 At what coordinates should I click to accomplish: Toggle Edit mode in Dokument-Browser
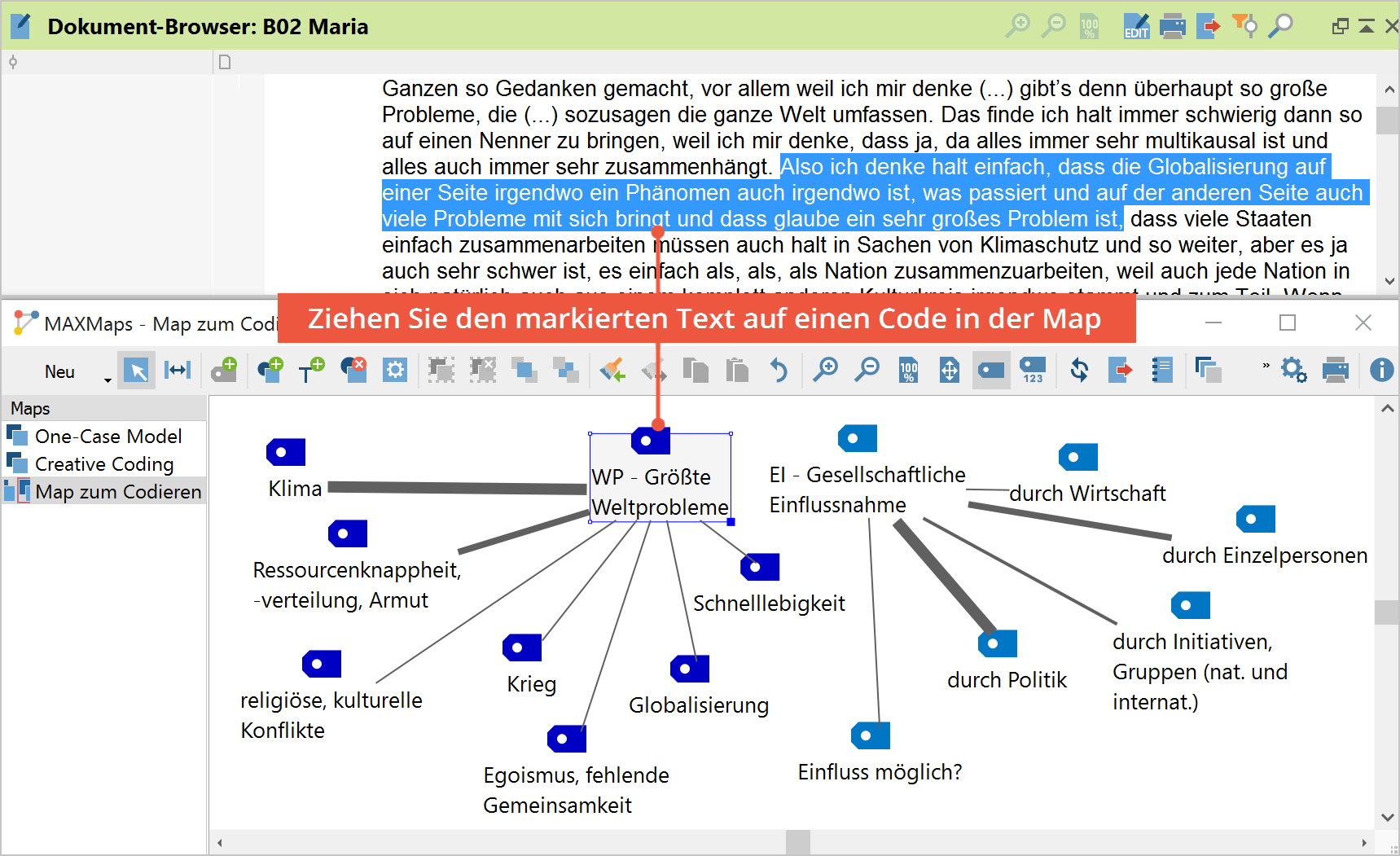click(1136, 26)
